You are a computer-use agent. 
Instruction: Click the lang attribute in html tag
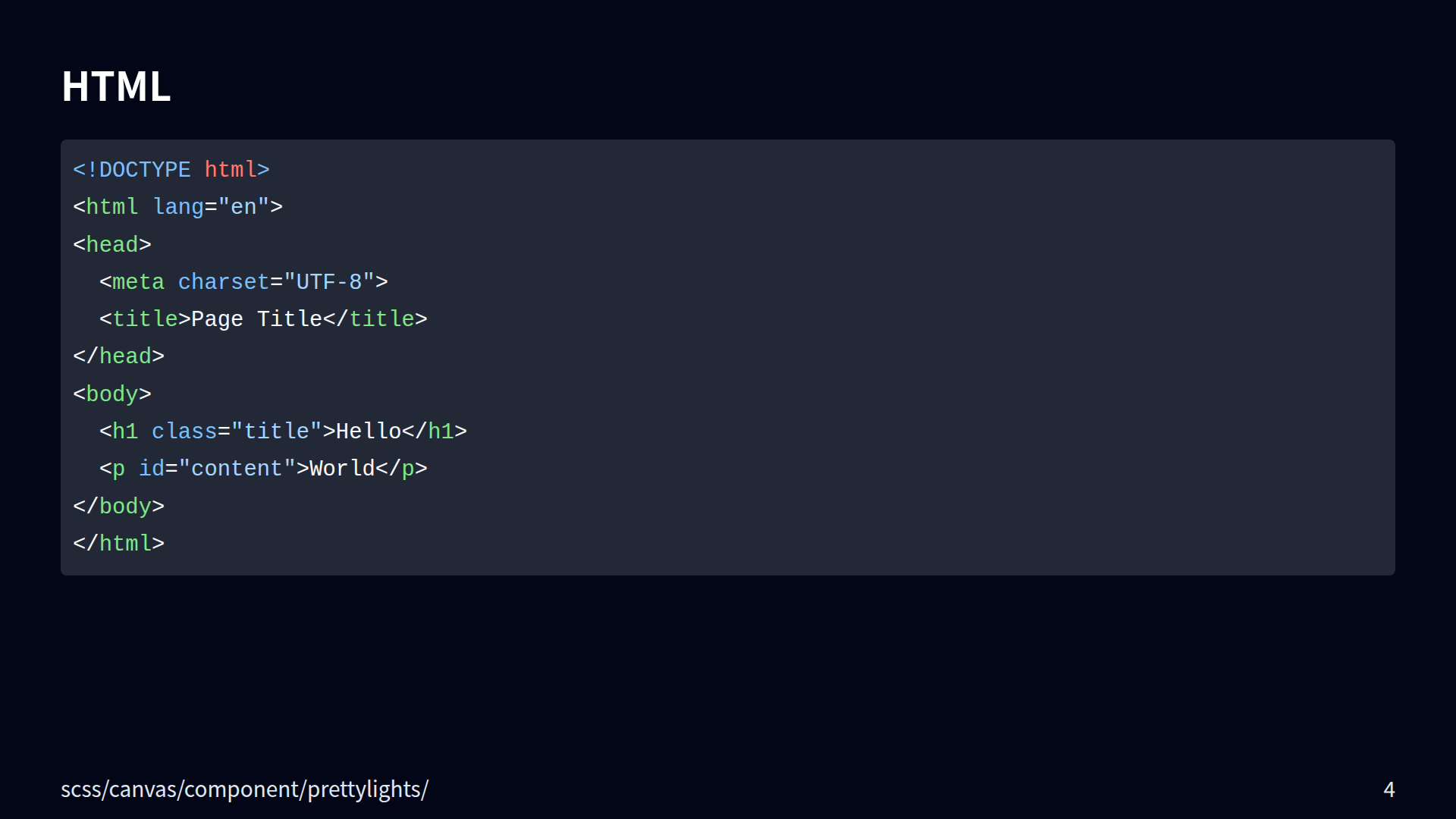click(178, 207)
